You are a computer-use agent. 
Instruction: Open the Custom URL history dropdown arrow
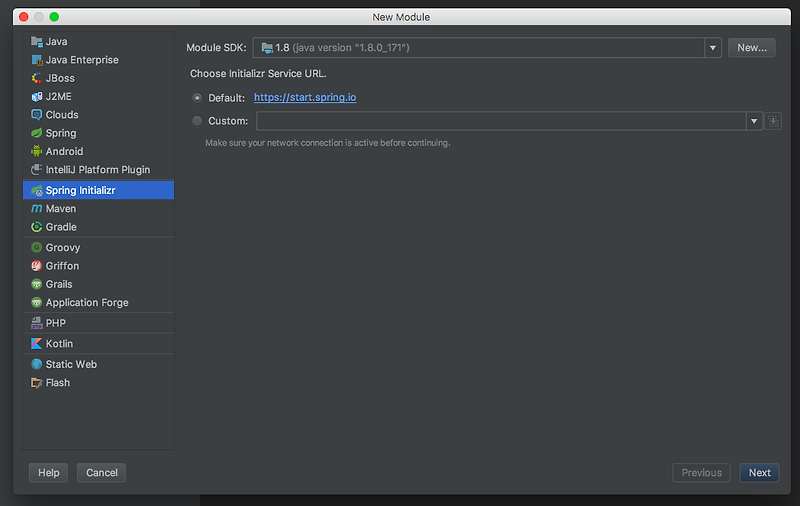754,121
